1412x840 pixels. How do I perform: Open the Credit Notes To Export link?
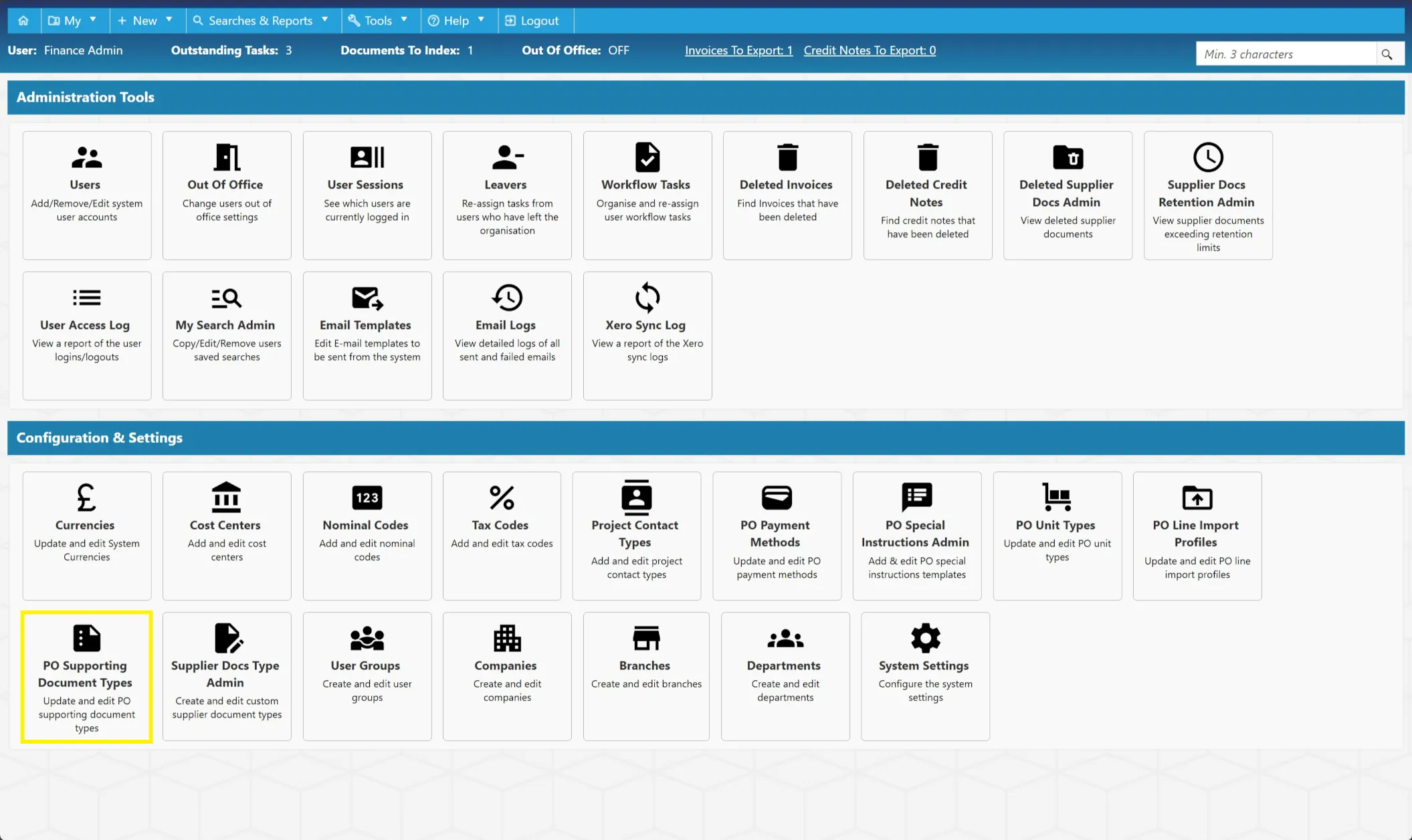pyautogui.click(x=870, y=50)
